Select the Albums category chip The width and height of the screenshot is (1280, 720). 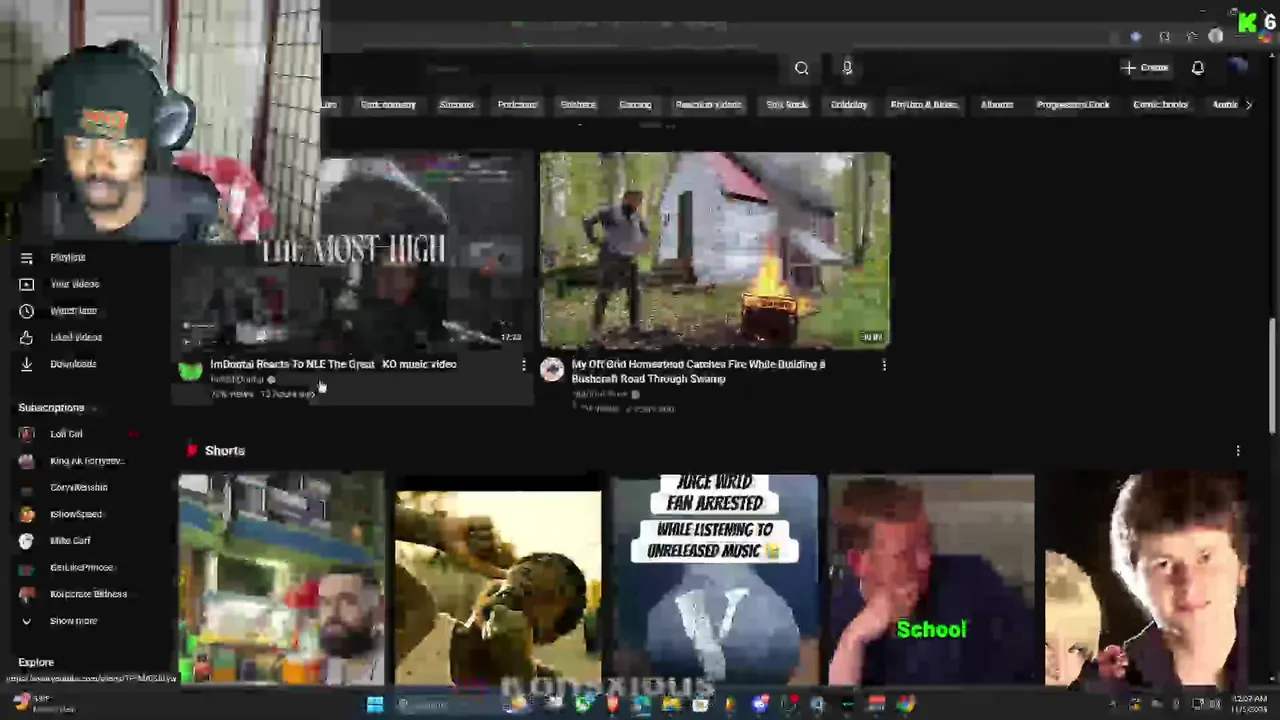click(997, 104)
